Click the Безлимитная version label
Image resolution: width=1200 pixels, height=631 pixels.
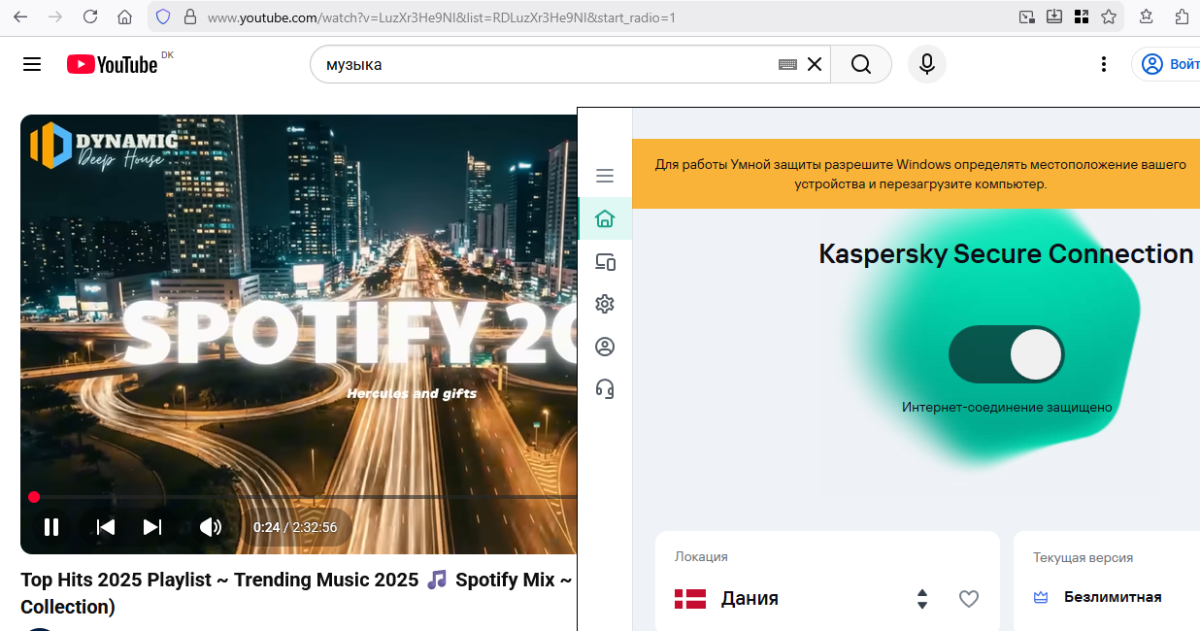1113,597
